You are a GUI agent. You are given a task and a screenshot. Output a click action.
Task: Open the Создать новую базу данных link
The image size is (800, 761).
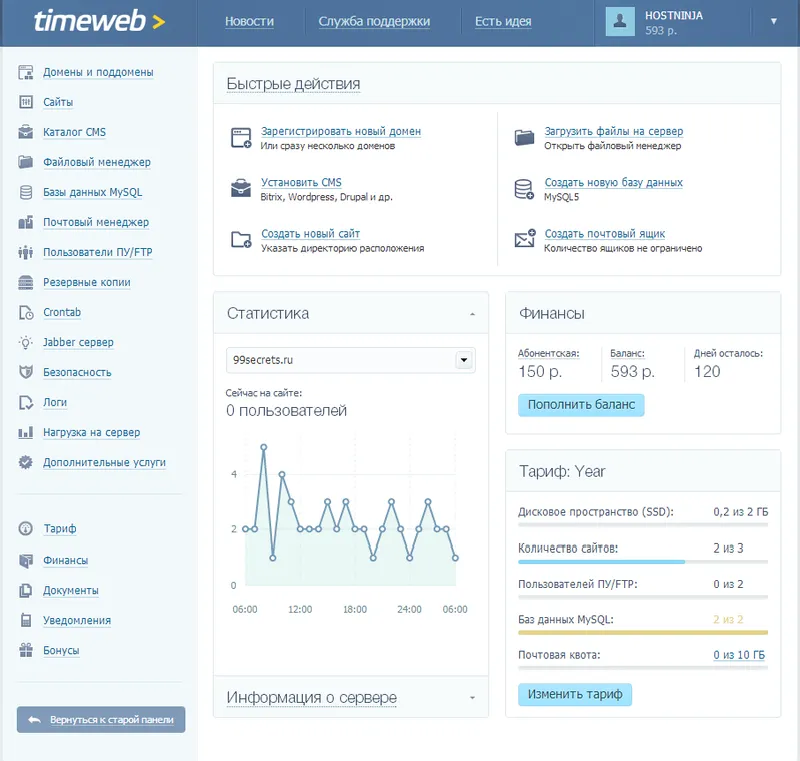(x=614, y=183)
